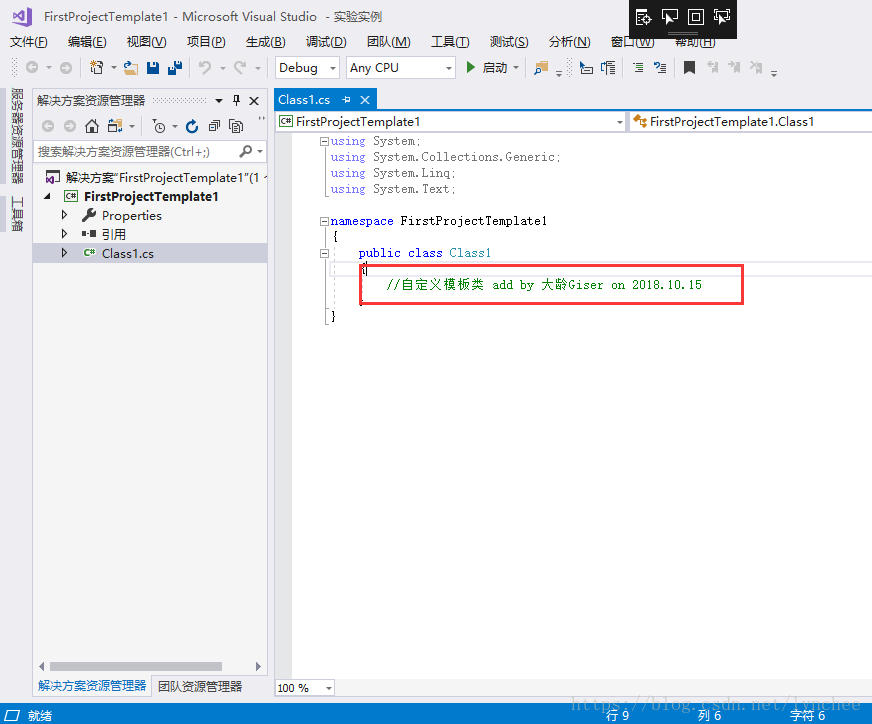The height and width of the screenshot is (724, 872).
Task: Click the uncomment selected lines icon
Action: 660,68
